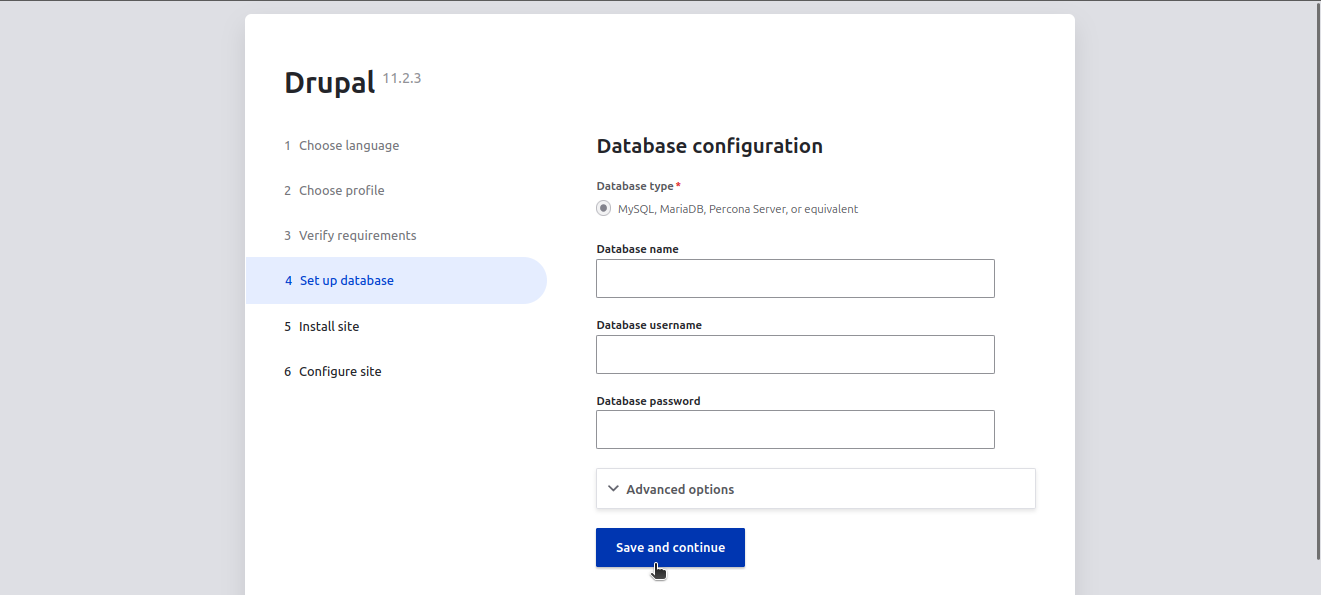Screen dimensions: 1321x595
Task: Click the Save and continue button
Action: pyautogui.click(x=670, y=547)
